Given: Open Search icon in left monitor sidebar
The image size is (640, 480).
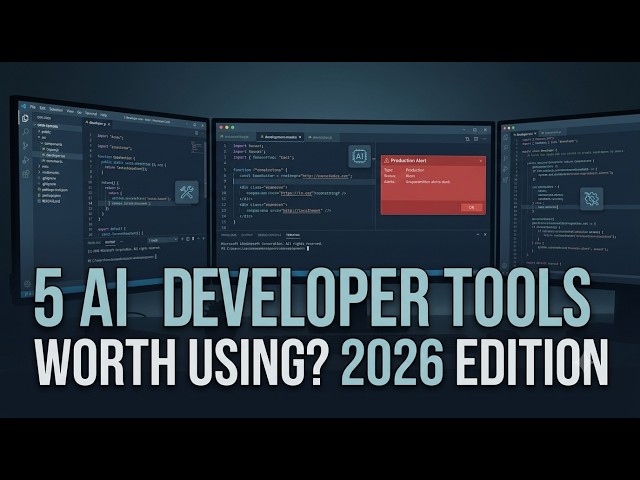Looking at the screenshot, I should click(25, 132).
